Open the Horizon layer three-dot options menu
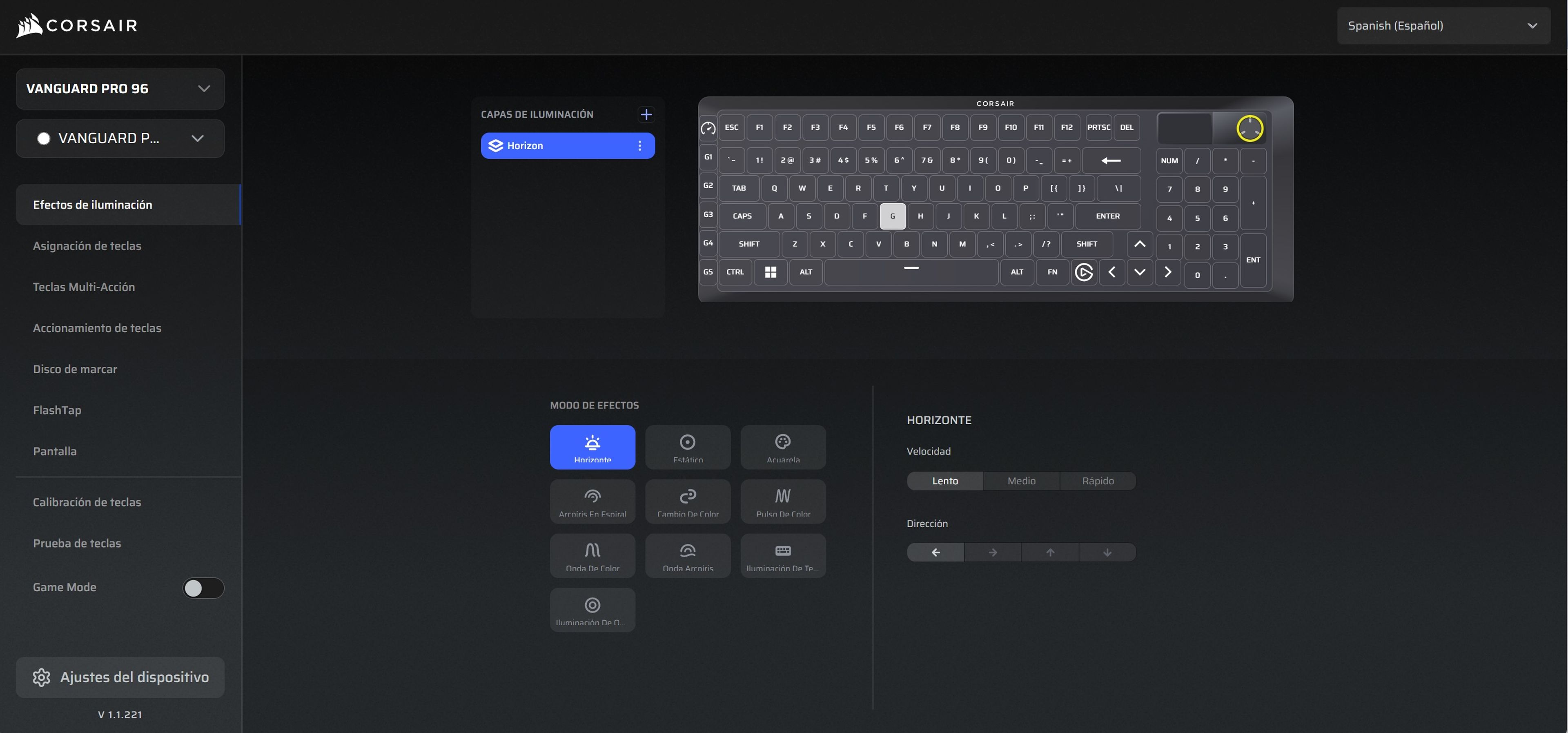The image size is (1568, 733). click(639, 145)
